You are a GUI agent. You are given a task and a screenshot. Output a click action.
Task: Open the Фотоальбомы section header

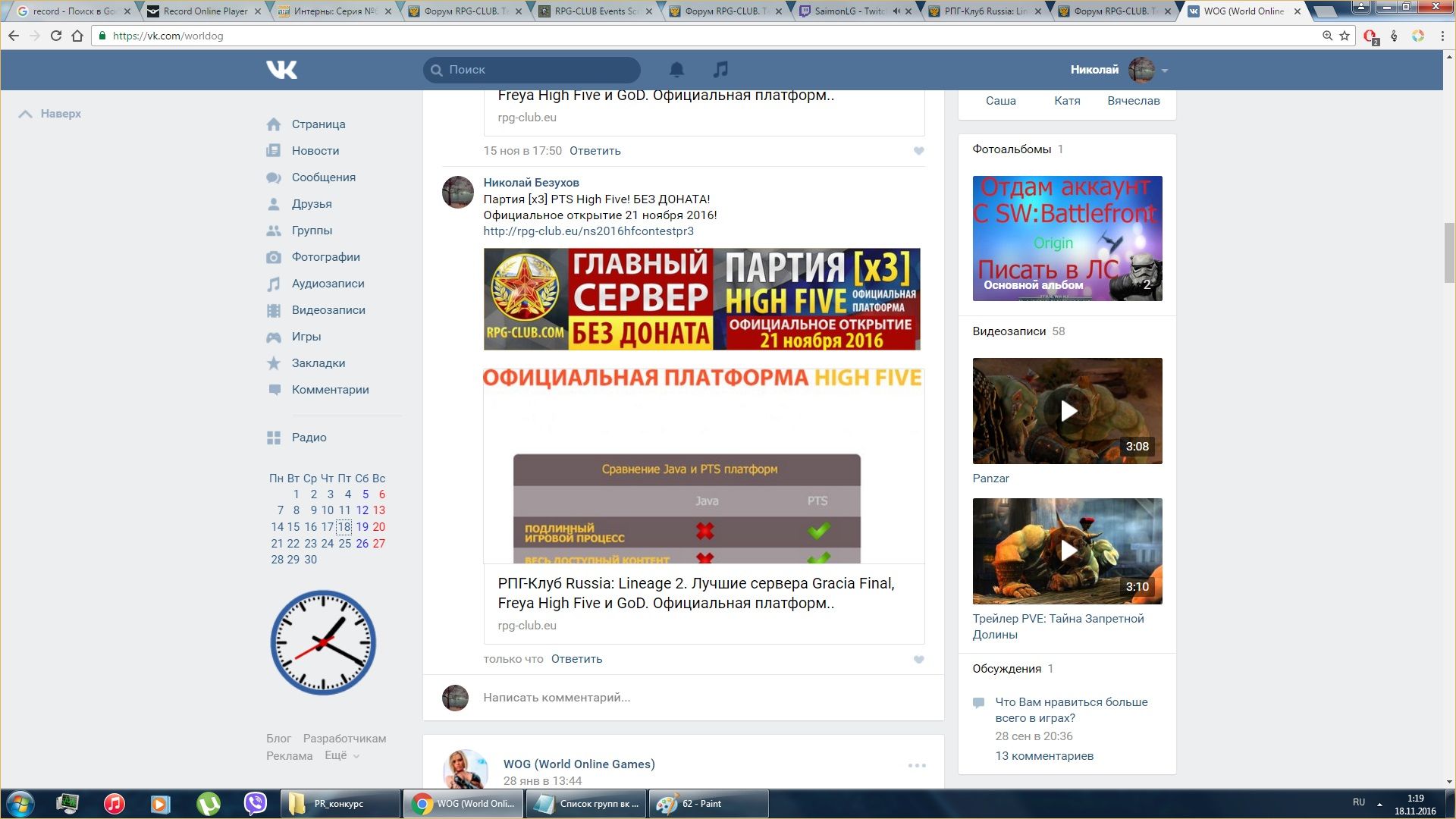pyautogui.click(x=1012, y=149)
